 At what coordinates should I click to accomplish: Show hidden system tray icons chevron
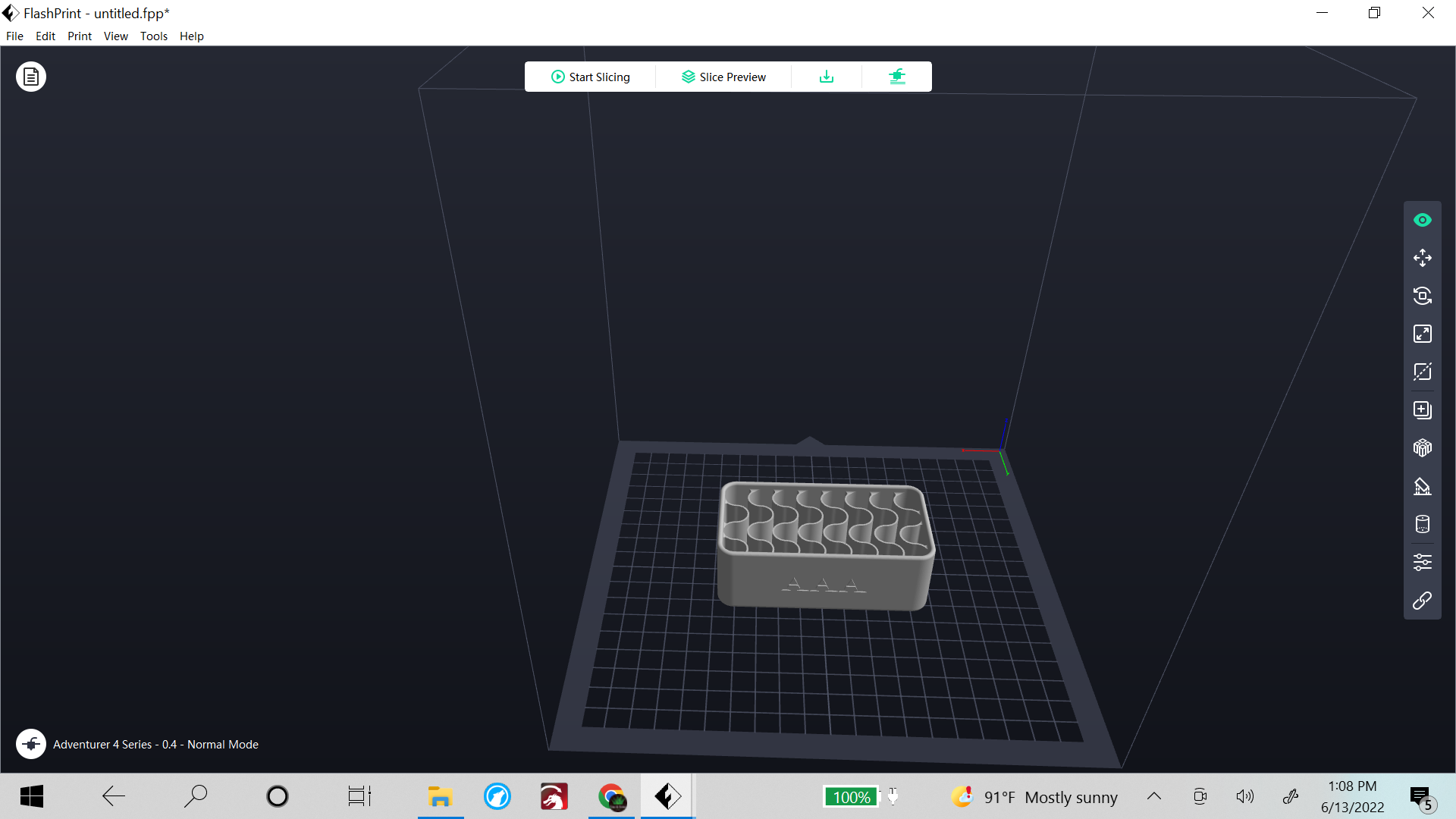1154,796
